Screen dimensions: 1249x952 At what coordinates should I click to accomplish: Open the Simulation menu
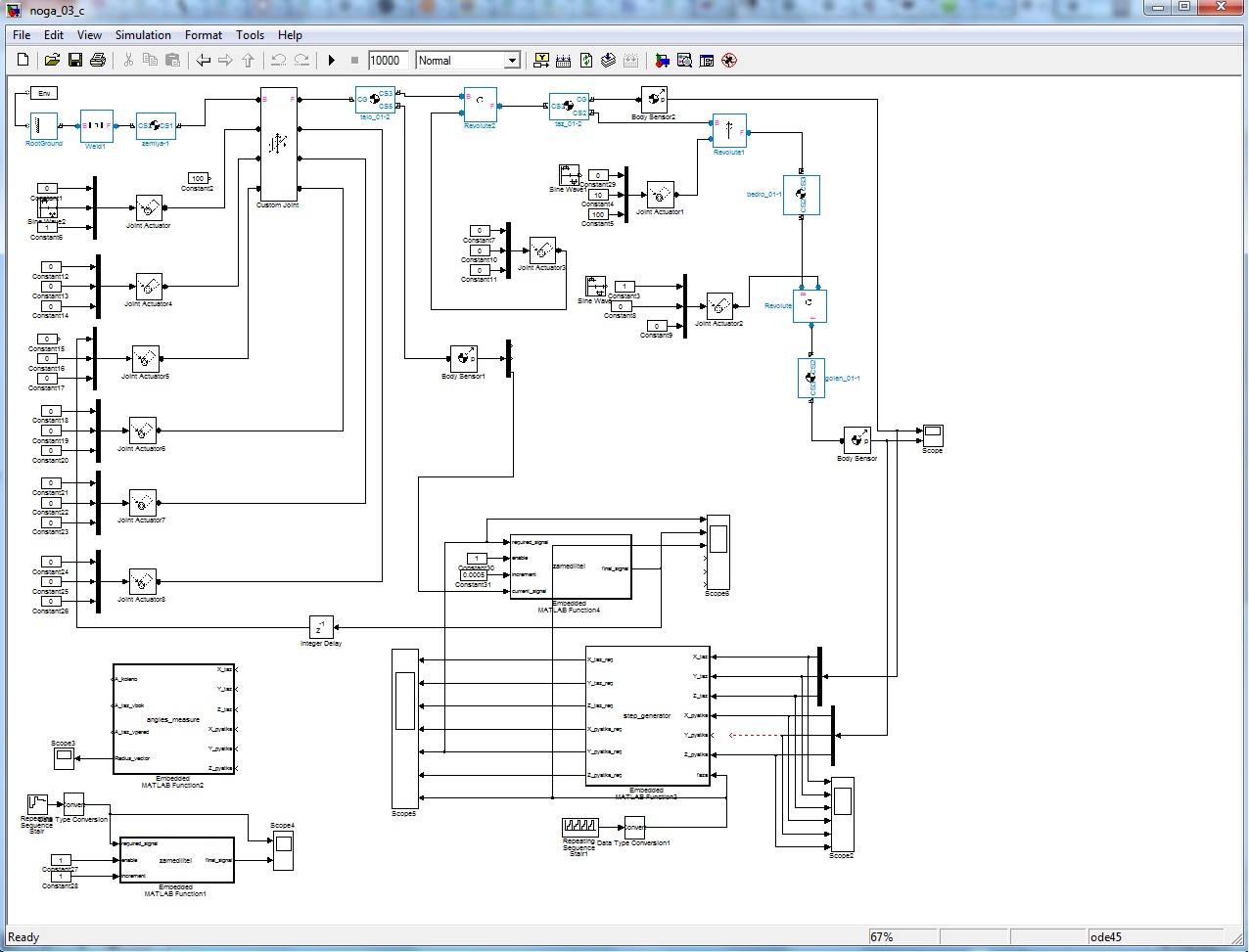pos(143,35)
